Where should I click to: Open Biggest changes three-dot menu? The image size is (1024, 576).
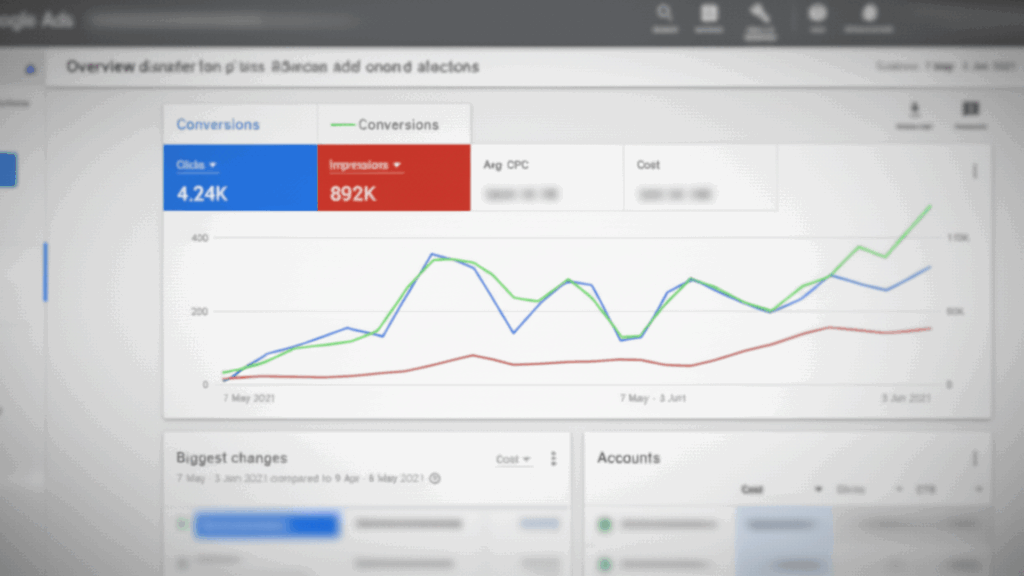(x=553, y=459)
